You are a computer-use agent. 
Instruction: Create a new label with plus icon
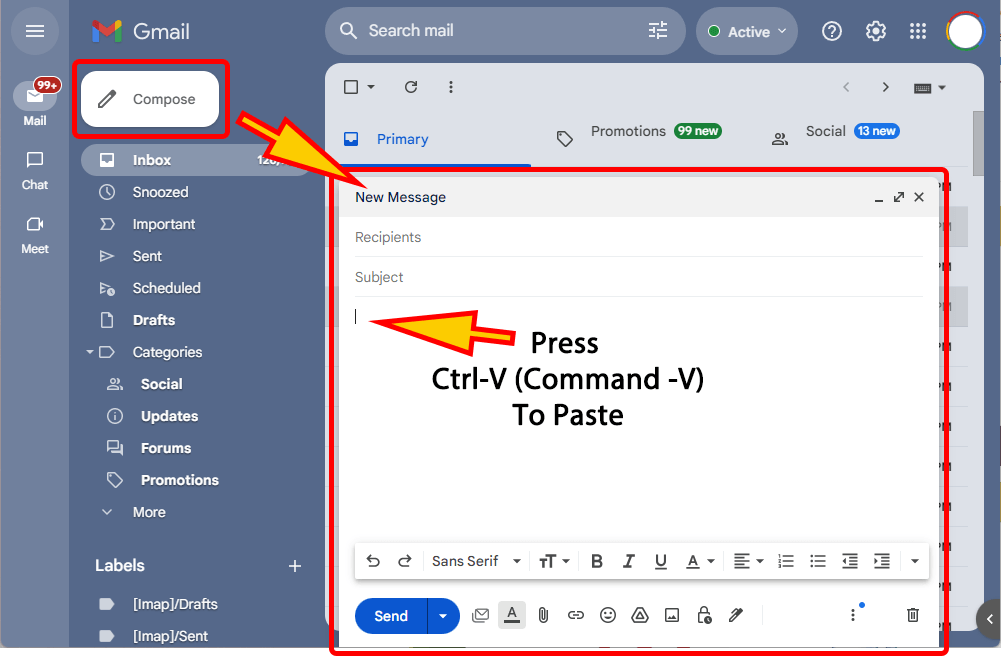294,566
